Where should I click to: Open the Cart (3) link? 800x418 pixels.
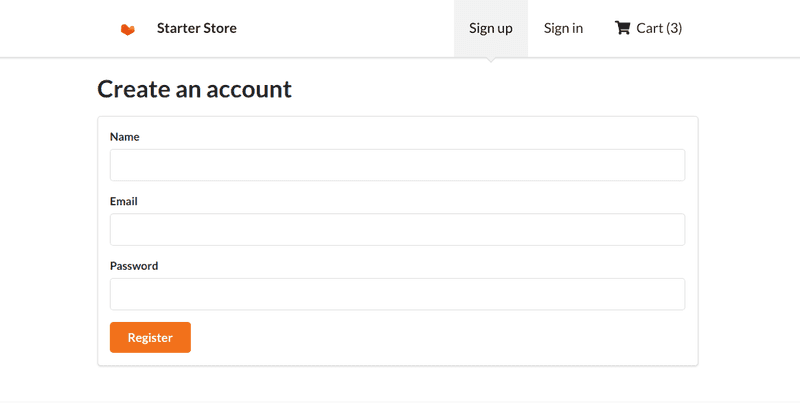point(648,28)
